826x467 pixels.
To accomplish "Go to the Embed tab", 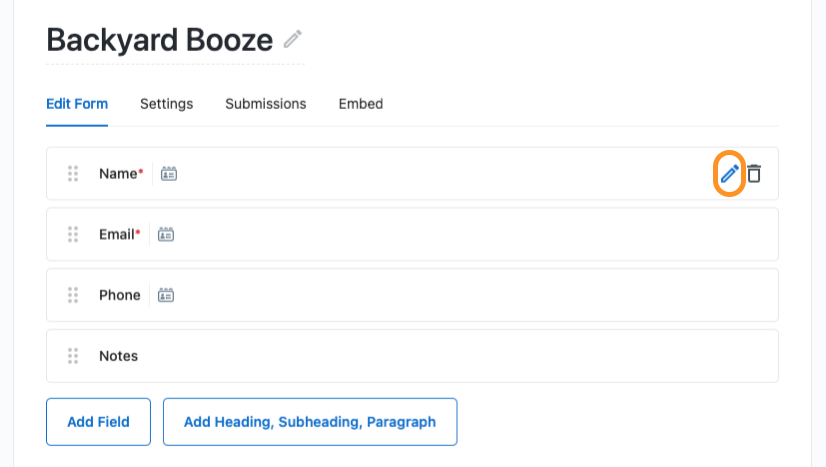I will tap(361, 104).
